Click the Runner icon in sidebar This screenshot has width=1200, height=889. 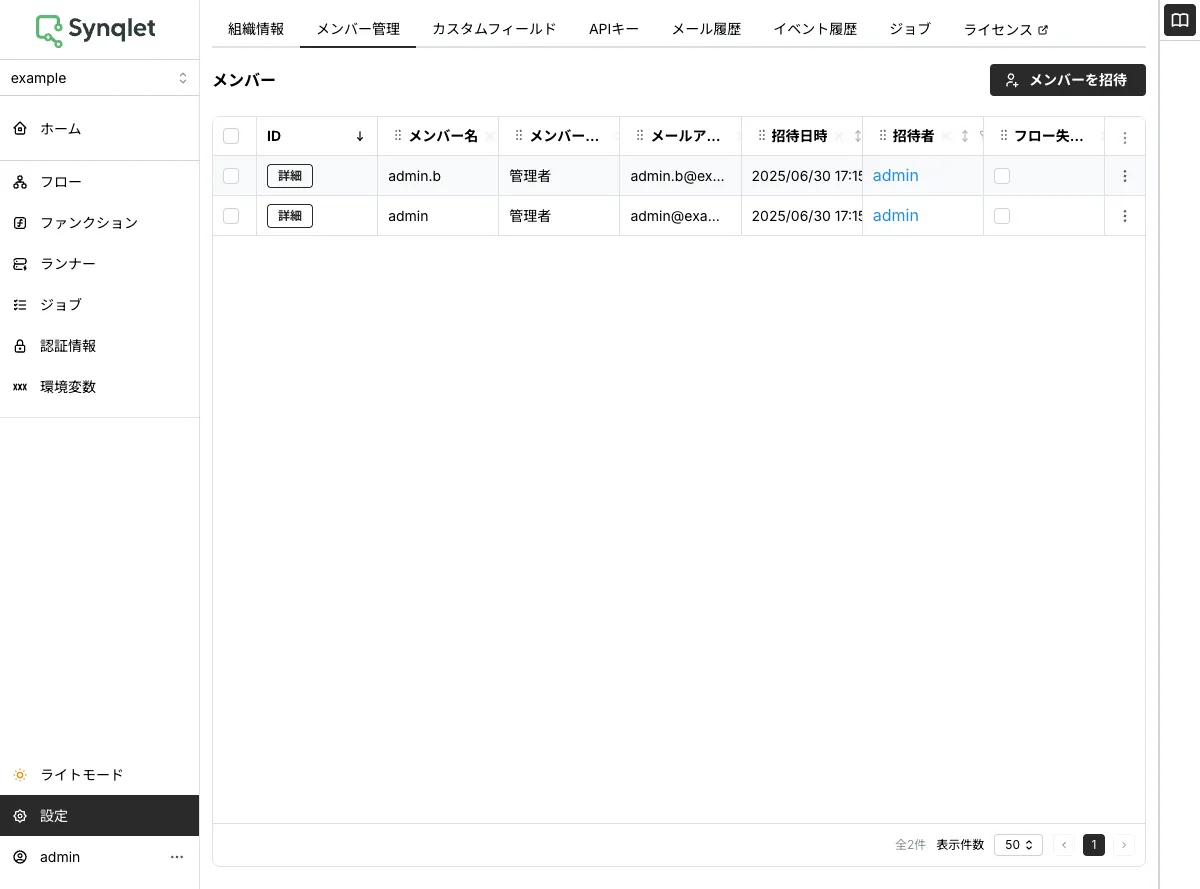tap(20, 264)
